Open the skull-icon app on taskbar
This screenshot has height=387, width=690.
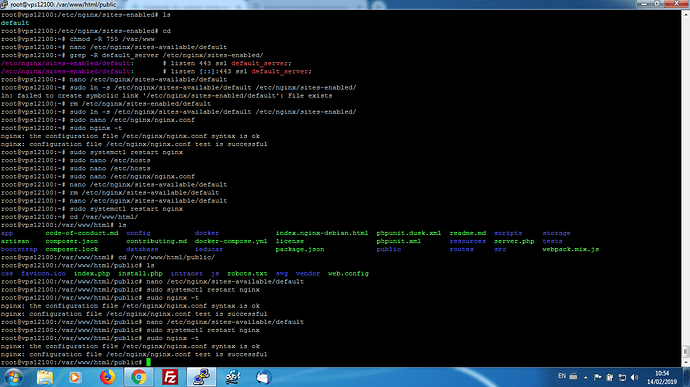(x=233, y=377)
